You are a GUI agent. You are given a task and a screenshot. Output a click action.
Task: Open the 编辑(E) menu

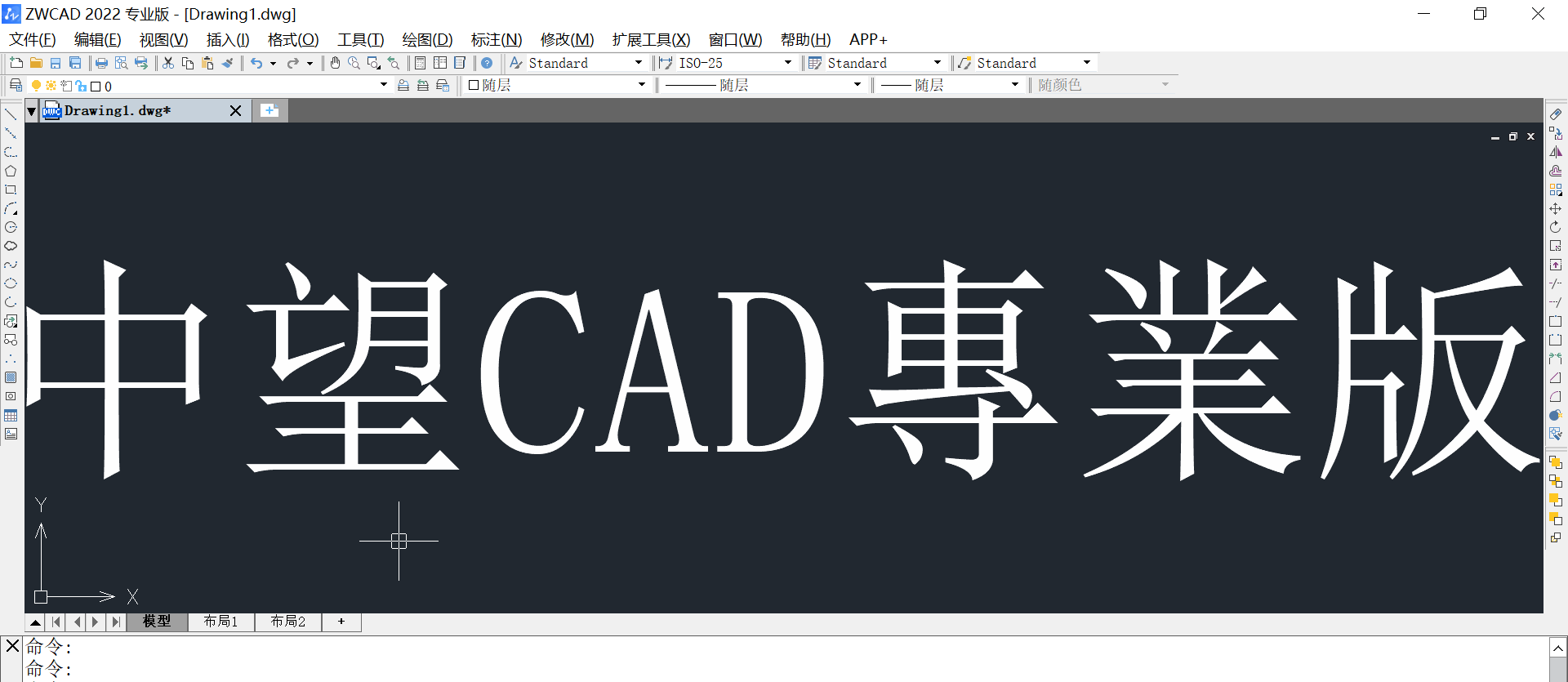pos(98,40)
